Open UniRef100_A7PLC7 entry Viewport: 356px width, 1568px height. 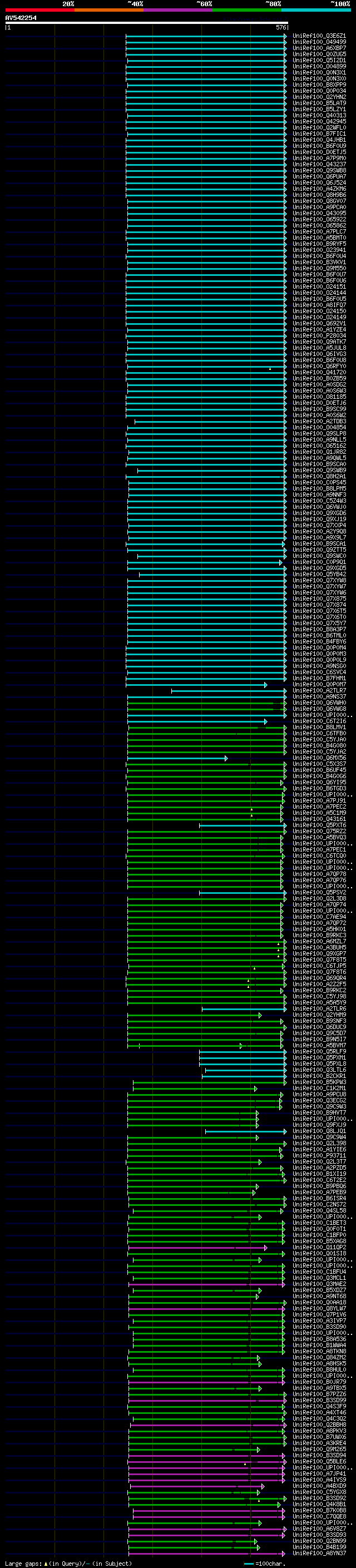[319, 232]
